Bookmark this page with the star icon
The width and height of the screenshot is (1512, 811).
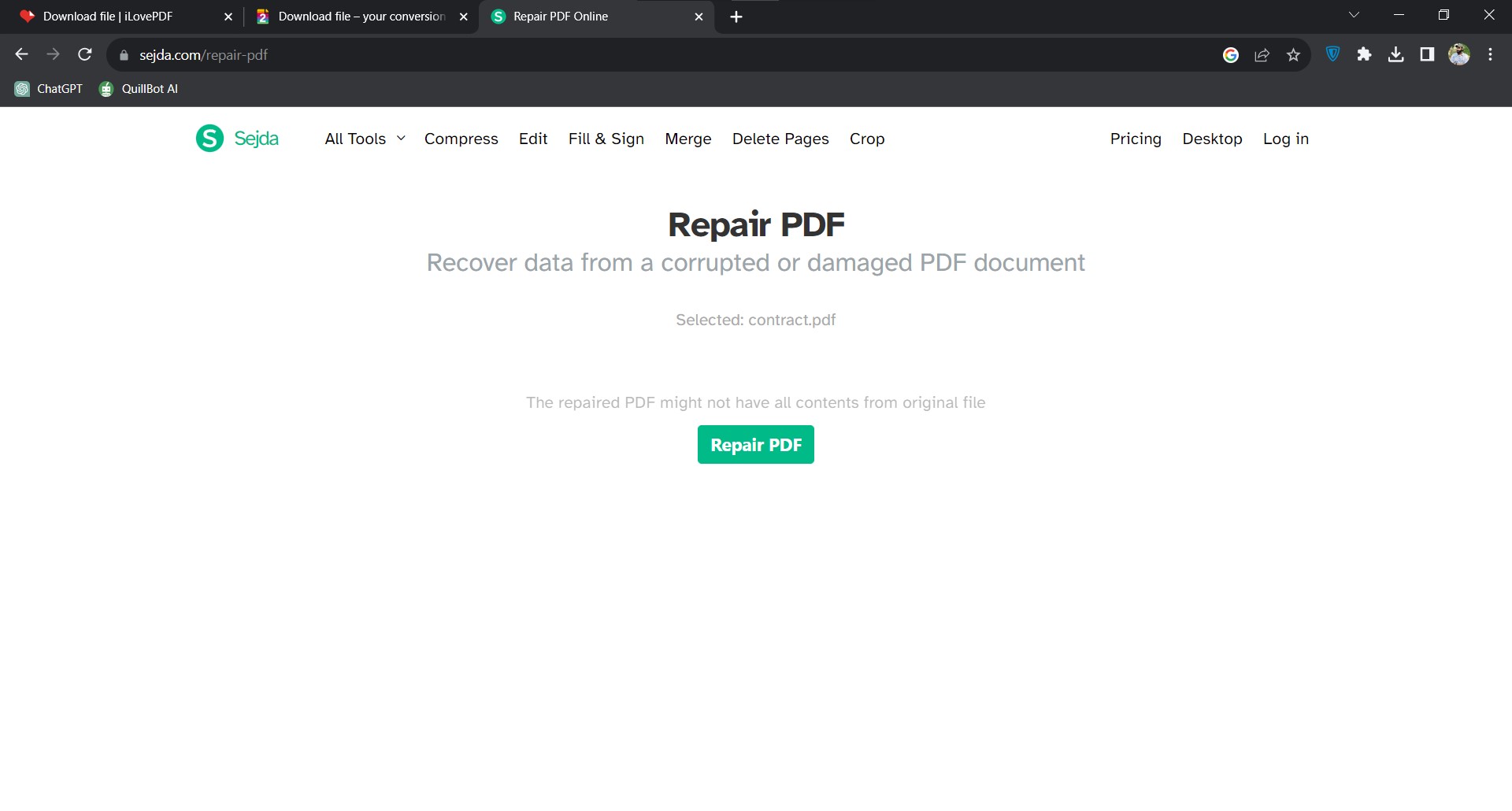click(x=1293, y=54)
